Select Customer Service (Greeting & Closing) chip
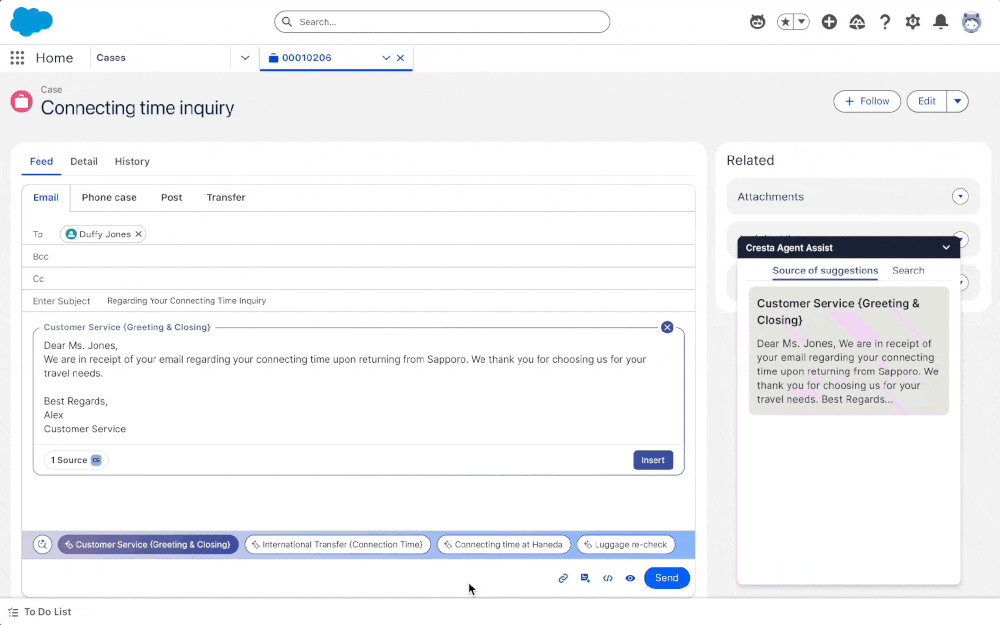Screen dimensions: 1000x625 (x=148, y=545)
